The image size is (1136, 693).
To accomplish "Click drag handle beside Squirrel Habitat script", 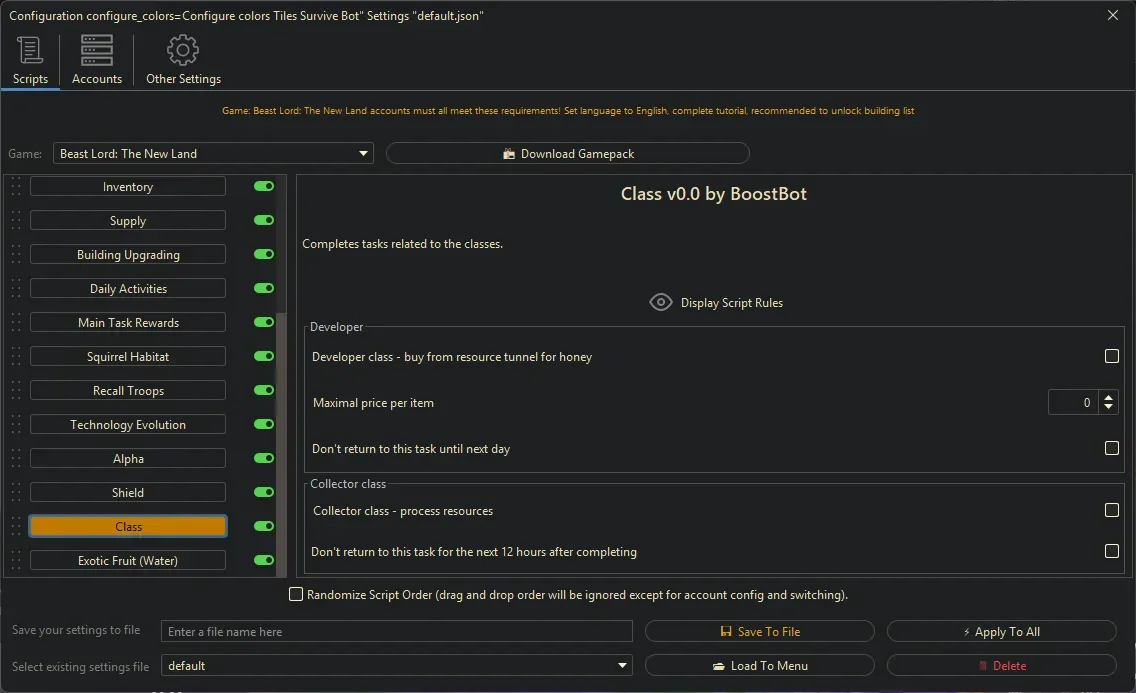I will (16, 357).
